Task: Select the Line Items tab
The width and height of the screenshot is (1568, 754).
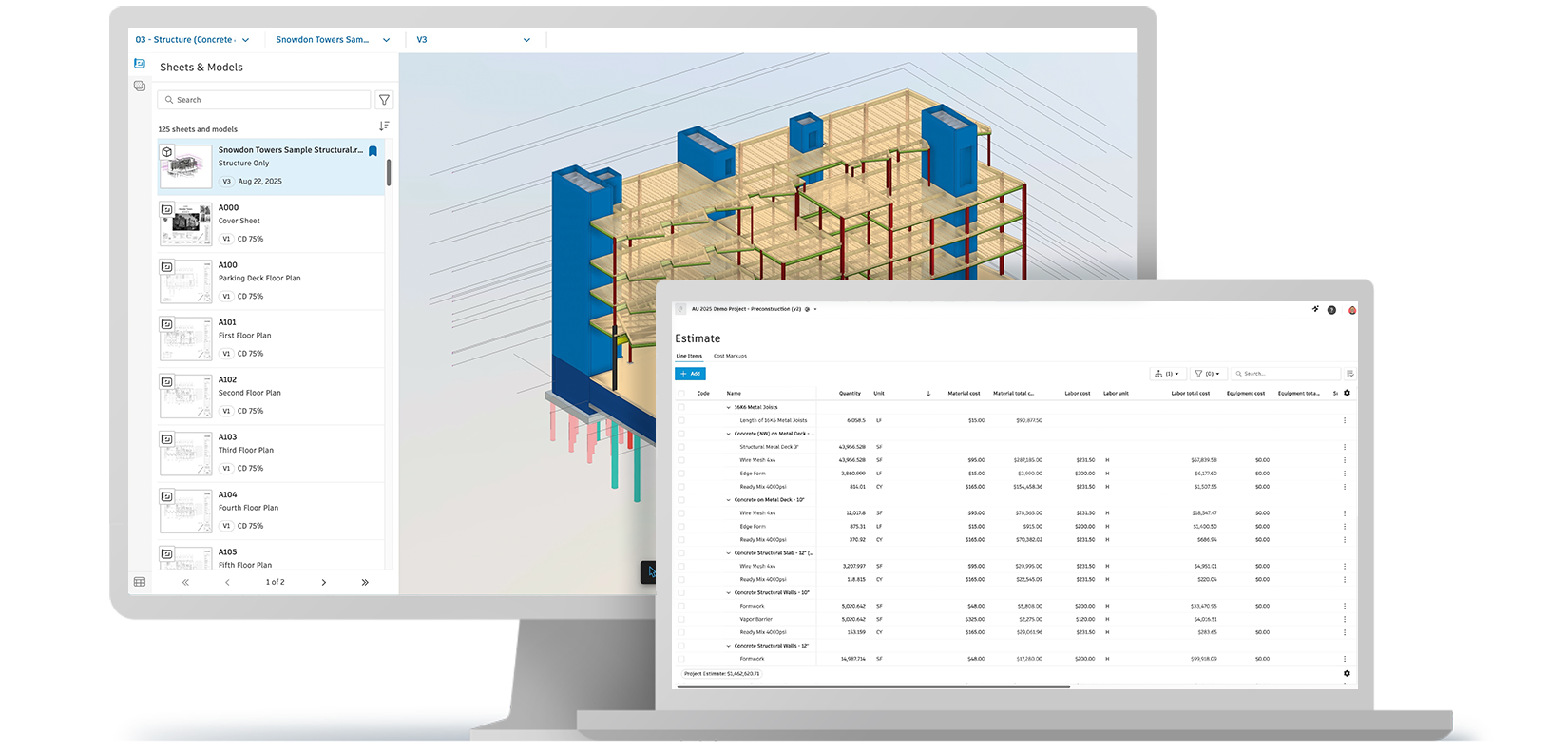Action: pos(689,356)
